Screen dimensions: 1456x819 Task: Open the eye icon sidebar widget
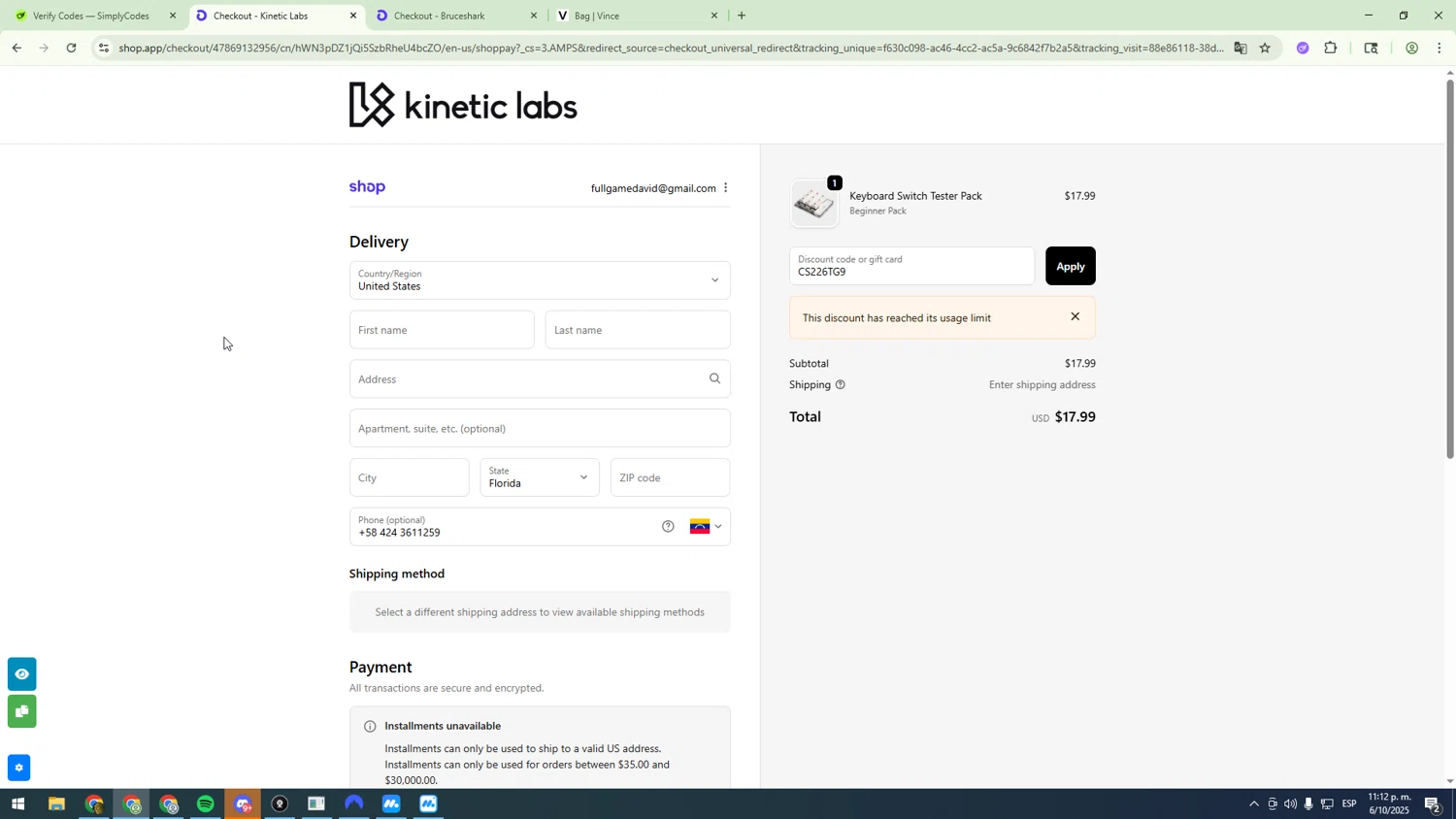pos(21,673)
